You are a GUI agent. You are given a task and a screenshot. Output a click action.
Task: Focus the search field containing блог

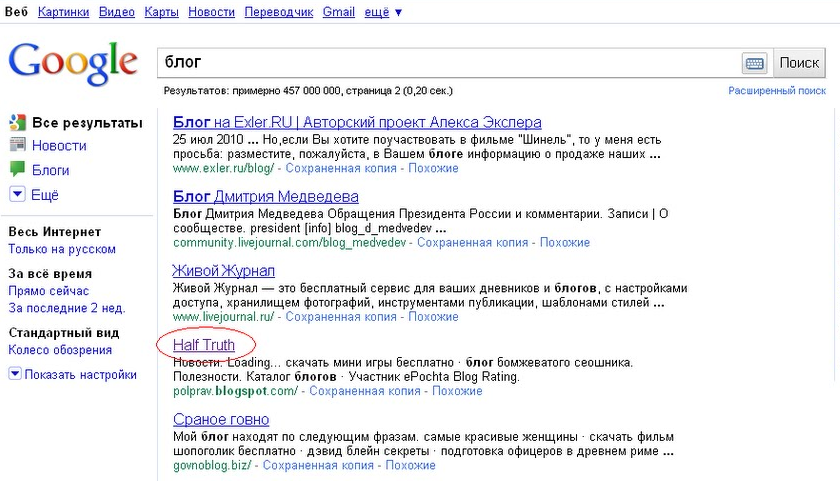coord(449,63)
